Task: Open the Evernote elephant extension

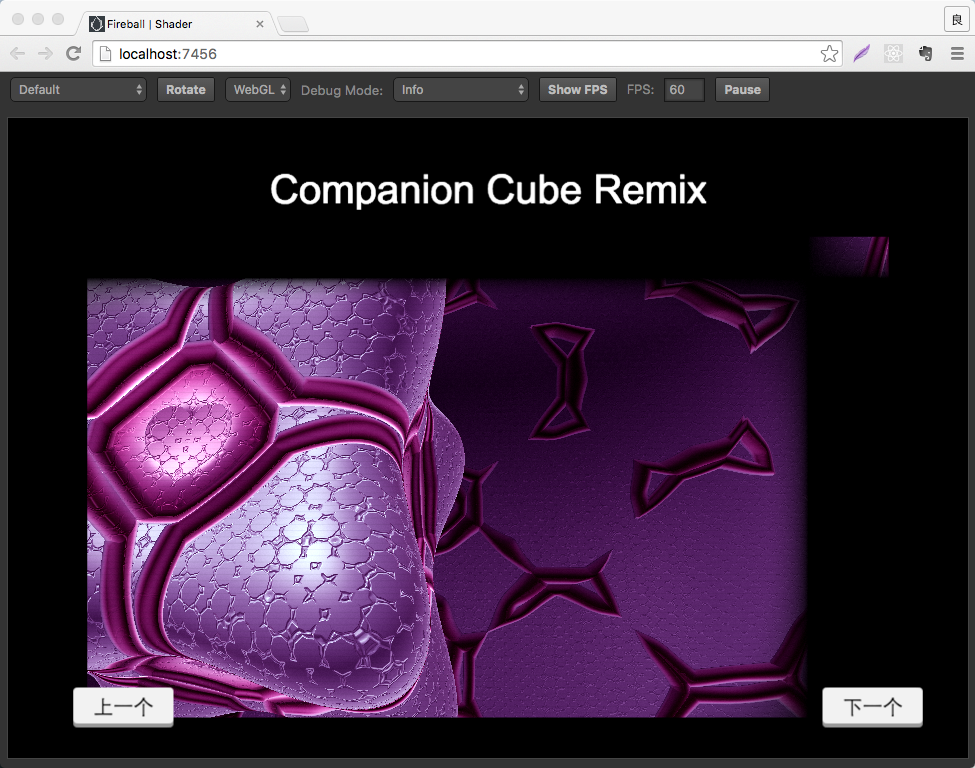Action: [x=925, y=54]
